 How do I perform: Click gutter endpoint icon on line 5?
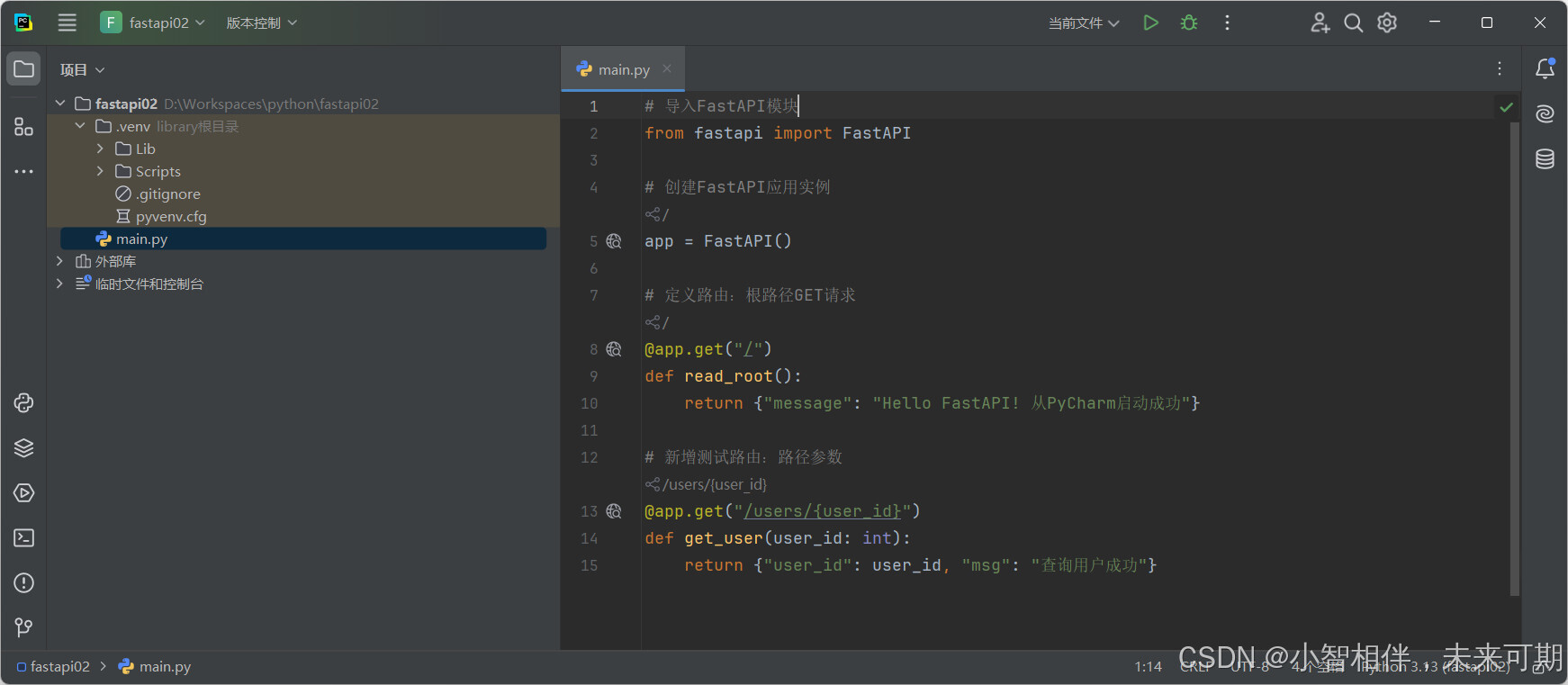coord(614,241)
